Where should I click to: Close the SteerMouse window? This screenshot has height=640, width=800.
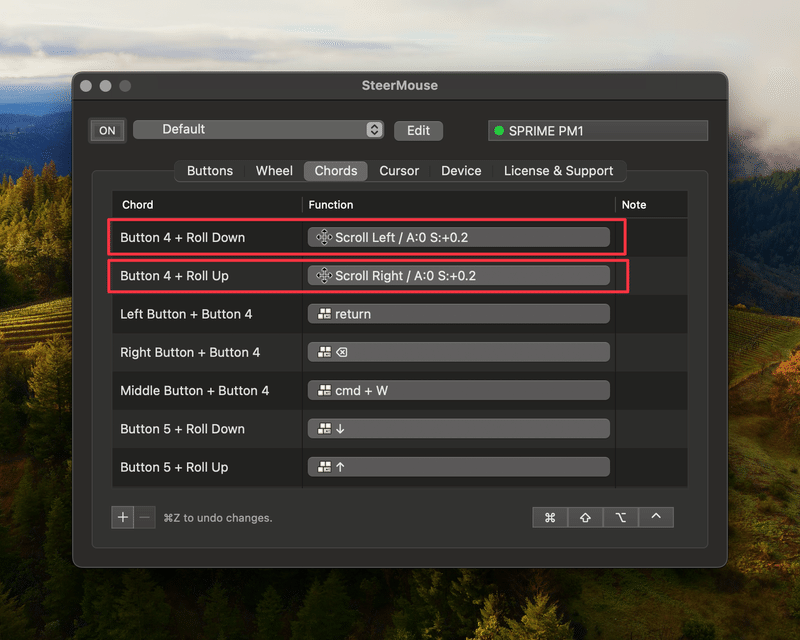(x=86, y=86)
